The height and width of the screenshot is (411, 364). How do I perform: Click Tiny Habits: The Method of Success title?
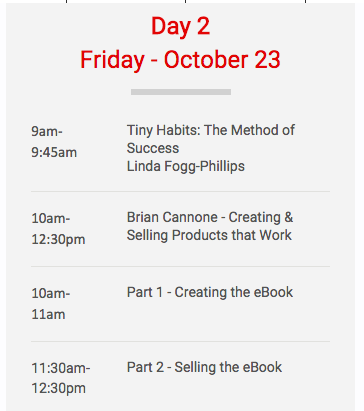(211, 139)
